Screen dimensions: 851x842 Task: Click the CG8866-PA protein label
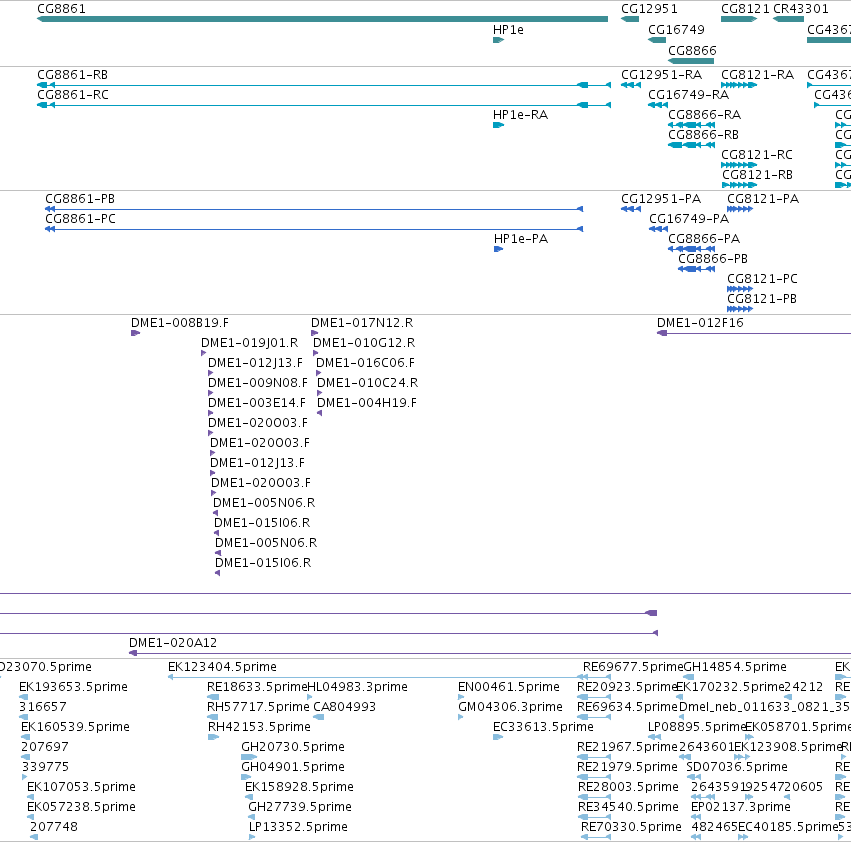pyautogui.click(x=704, y=239)
